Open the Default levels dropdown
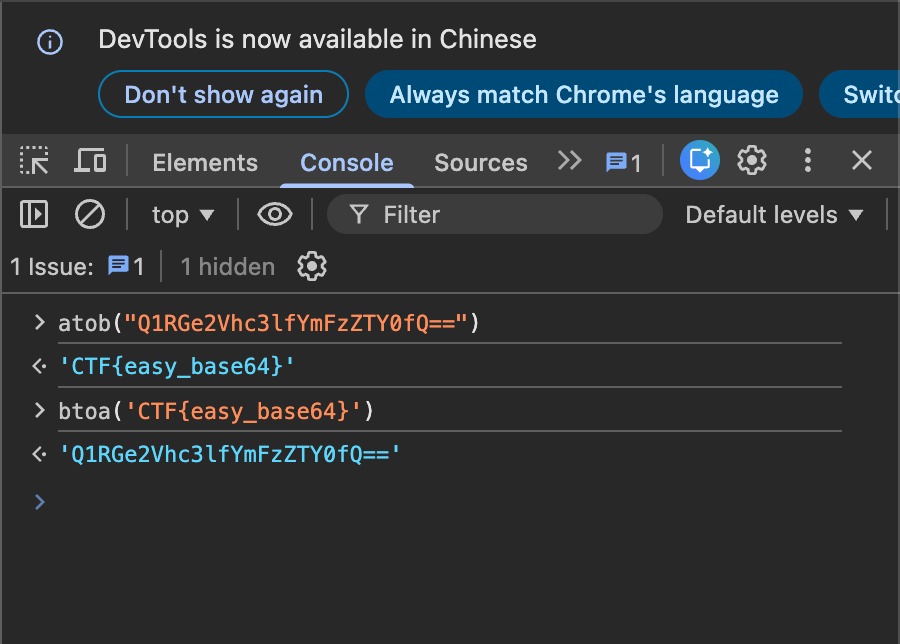Image resolution: width=900 pixels, height=644 pixels. (x=774, y=214)
